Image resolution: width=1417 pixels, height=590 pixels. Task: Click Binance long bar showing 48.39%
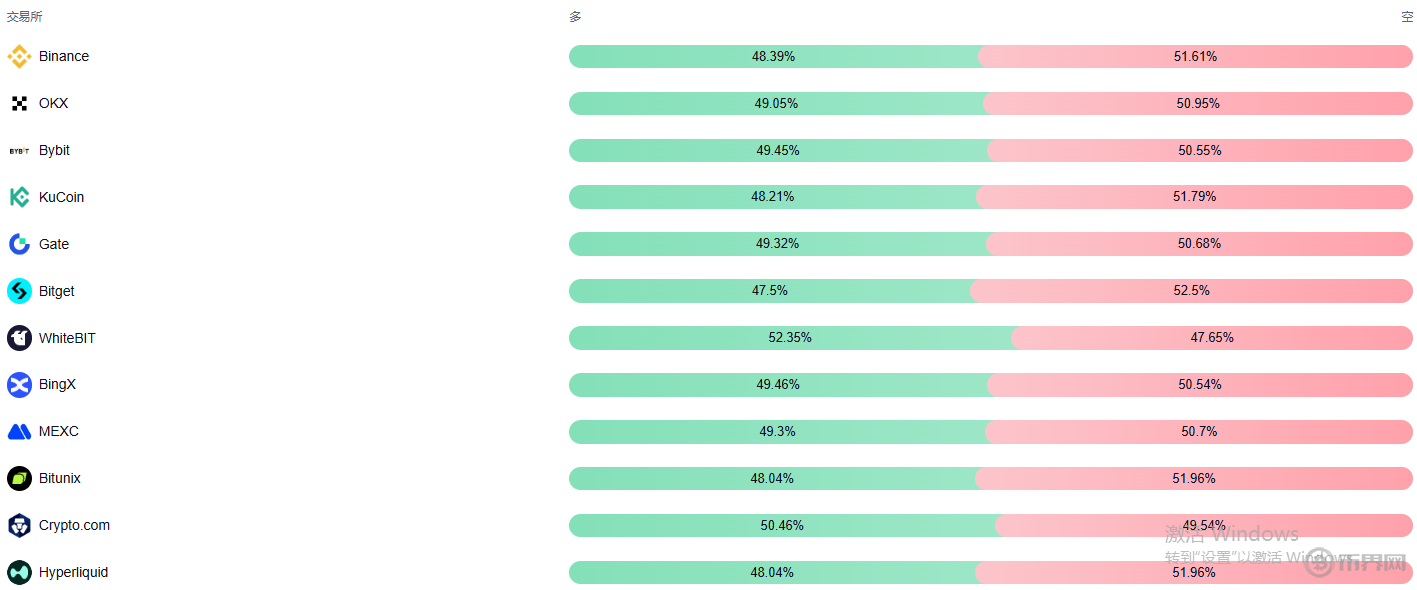(773, 57)
